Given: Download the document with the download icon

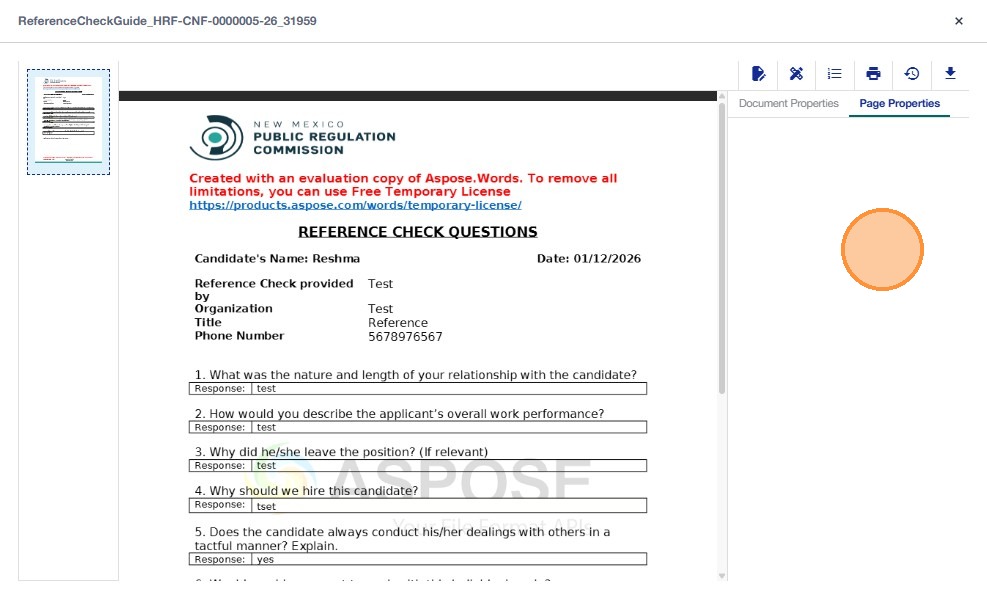Looking at the screenshot, I should [950, 74].
